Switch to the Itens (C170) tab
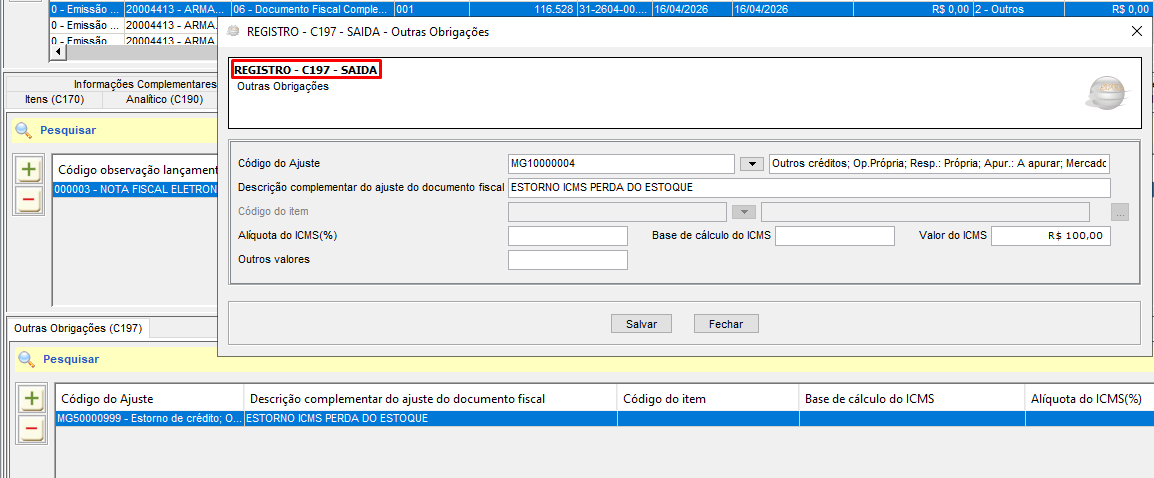 [x=54, y=100]
